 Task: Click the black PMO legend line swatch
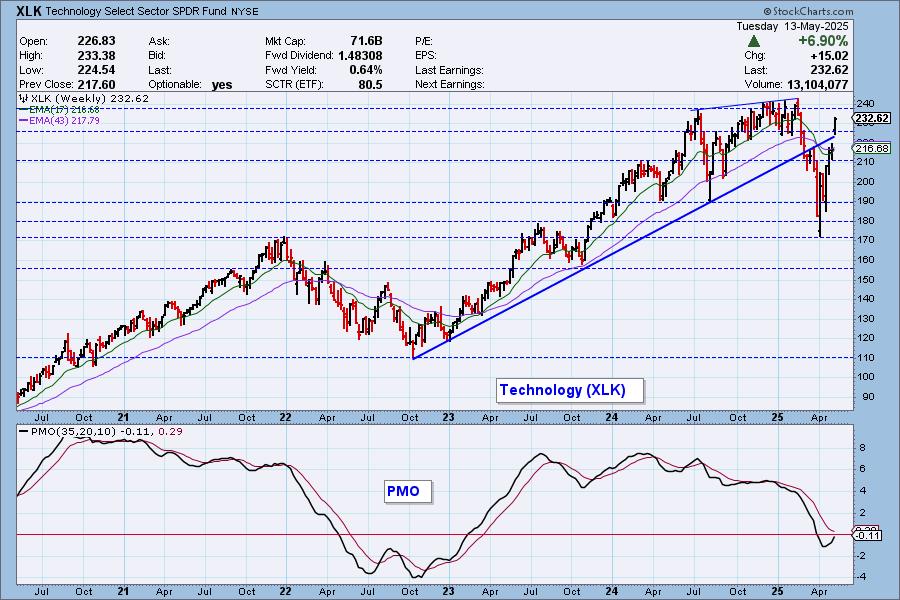[24, 432]
